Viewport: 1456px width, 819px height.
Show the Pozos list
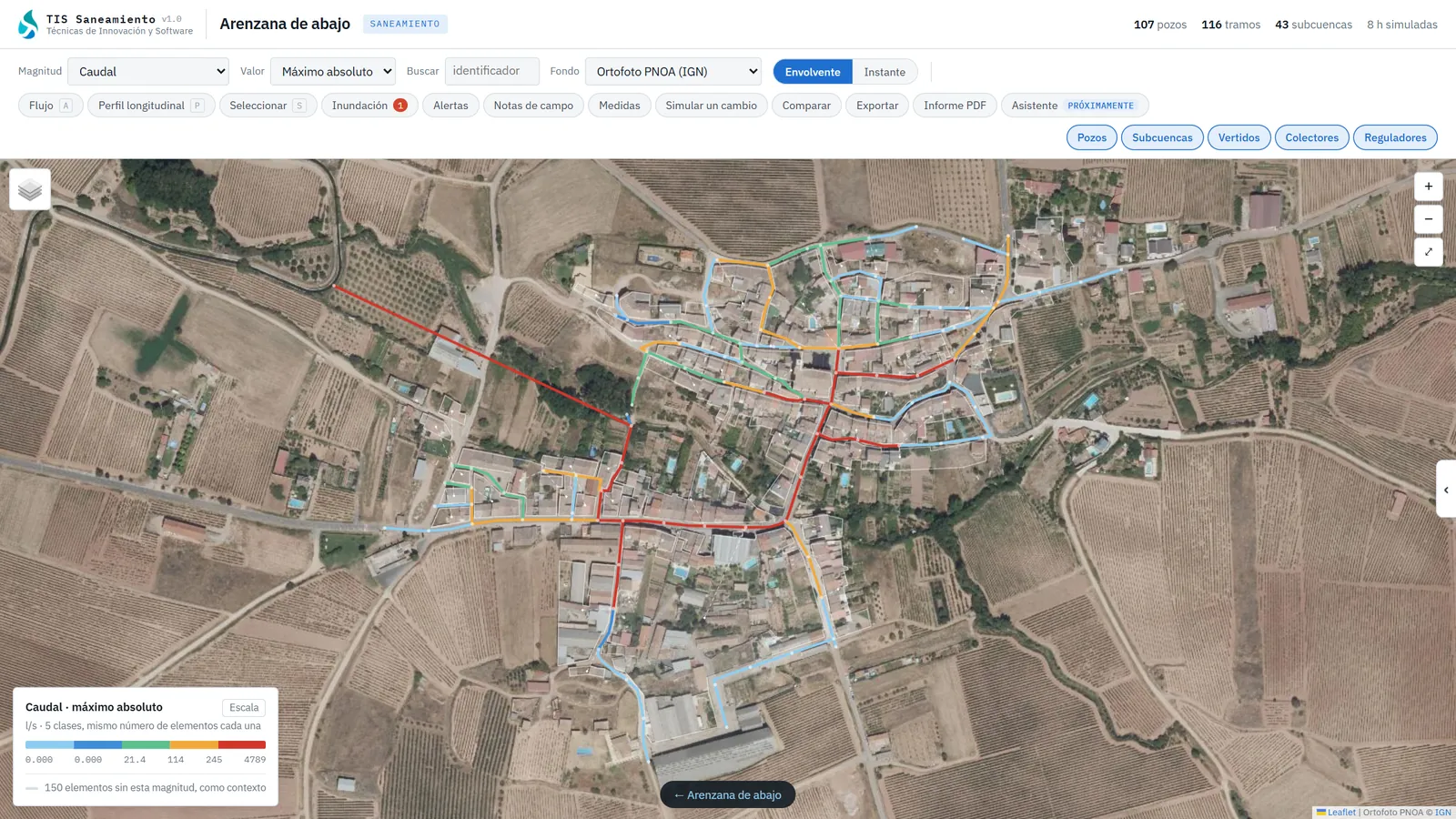(1092, 137)
